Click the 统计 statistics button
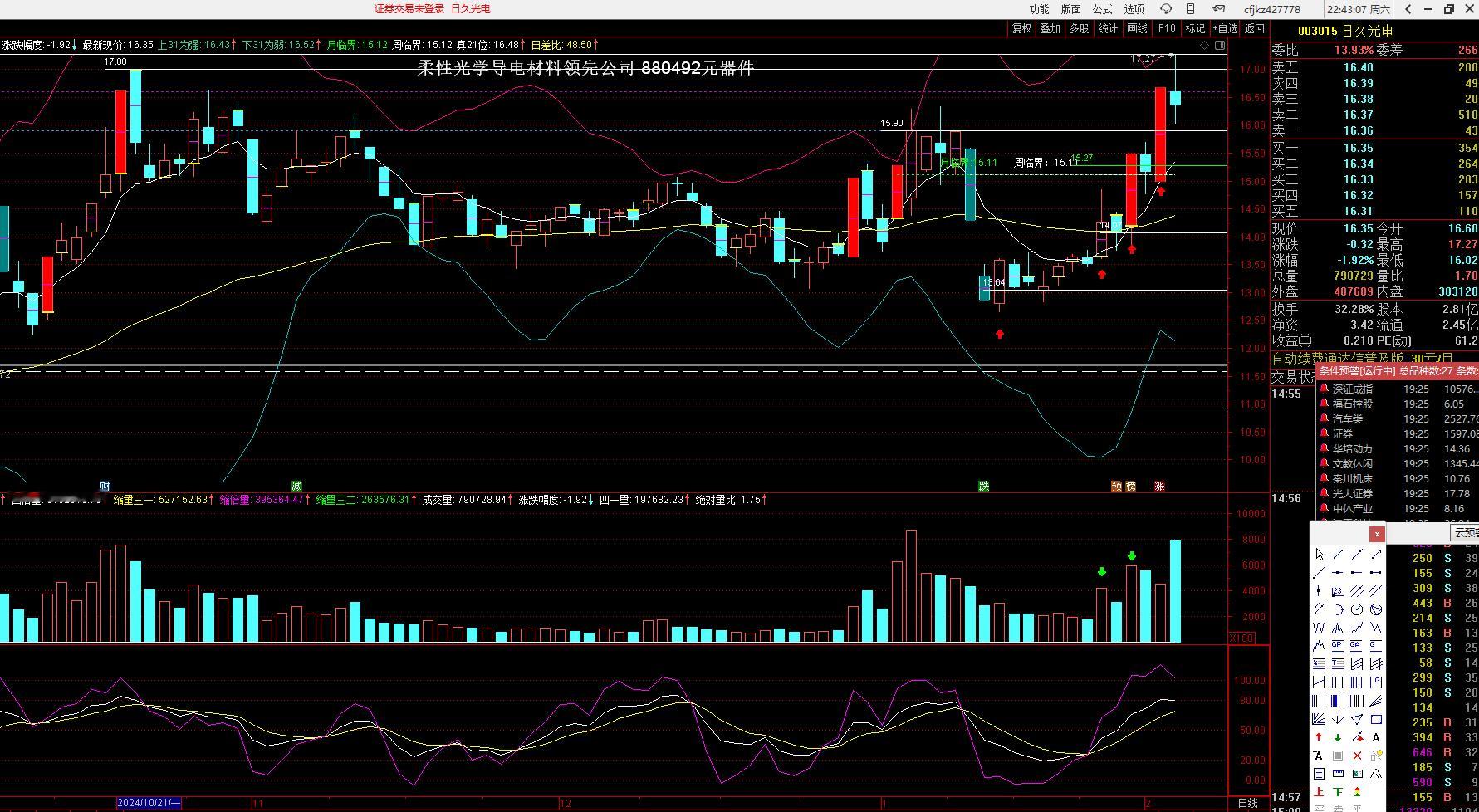The image size is (1479, 812). (x=1108, y=28)
